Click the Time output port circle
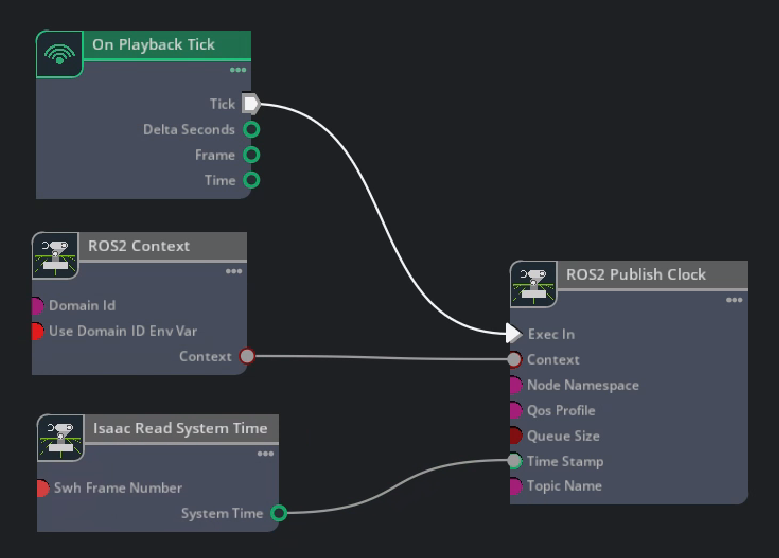 tap(252, 180)
